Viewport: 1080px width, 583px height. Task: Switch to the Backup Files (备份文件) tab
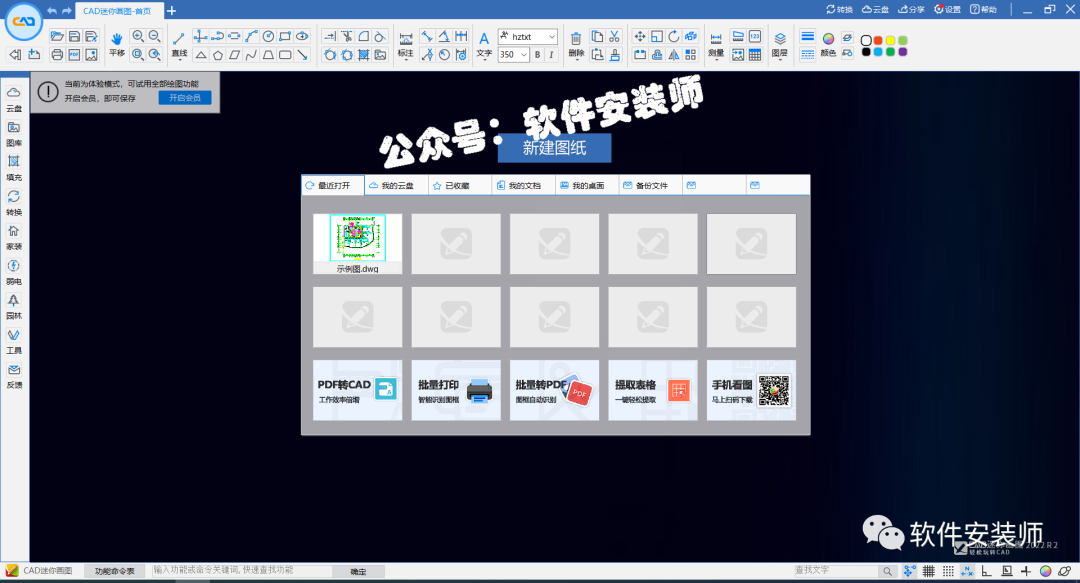(651, 185)
